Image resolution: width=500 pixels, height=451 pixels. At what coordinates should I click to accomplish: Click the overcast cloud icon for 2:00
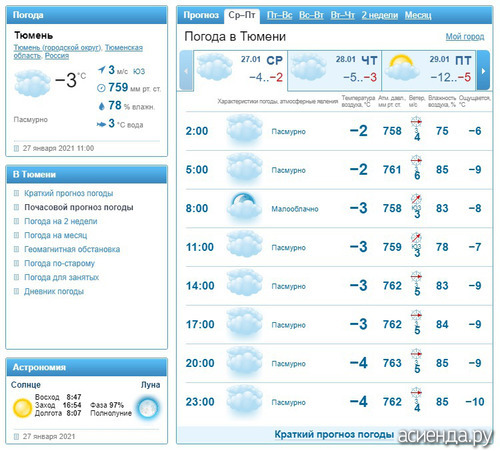(x=244, y=128)
